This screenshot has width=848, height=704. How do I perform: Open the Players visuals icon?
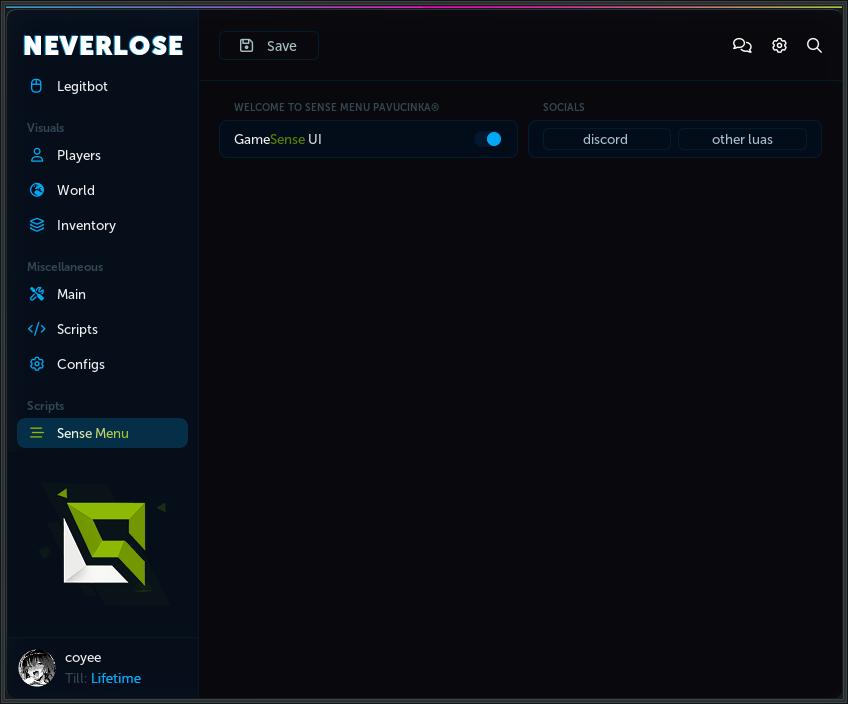coord(37,155)
